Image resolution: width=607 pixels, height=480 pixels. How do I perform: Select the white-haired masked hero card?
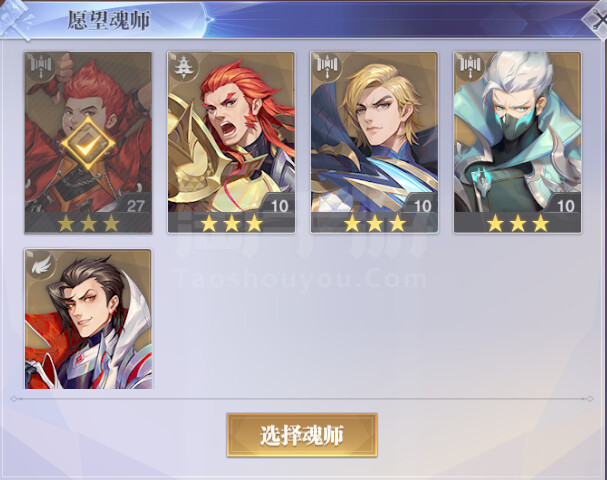coord(518,142)
